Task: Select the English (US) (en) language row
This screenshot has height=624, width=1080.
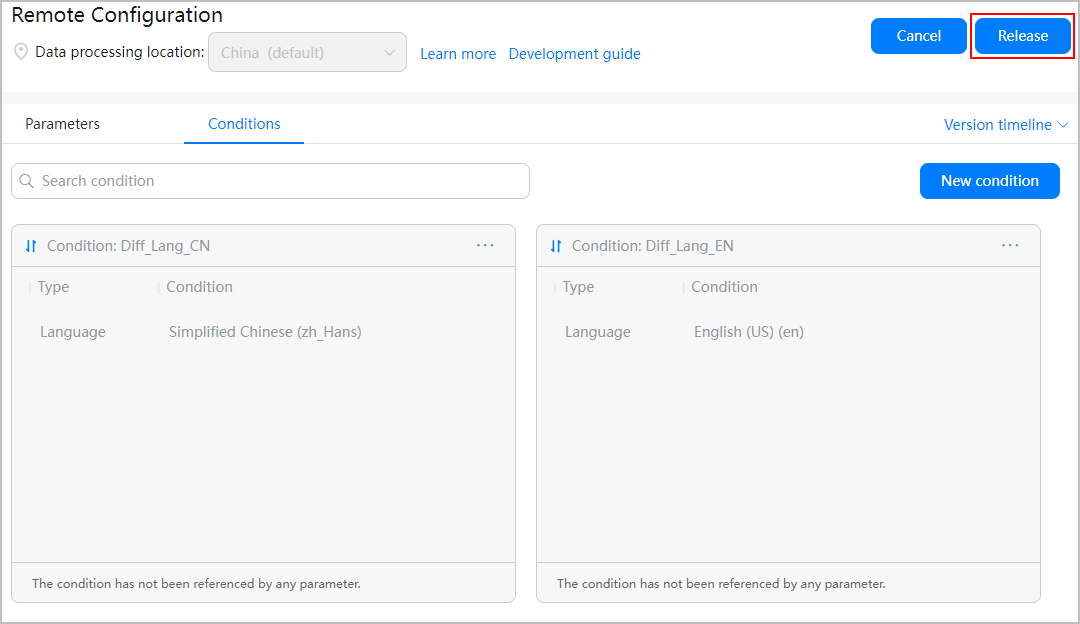Action: tap(748, 332)
